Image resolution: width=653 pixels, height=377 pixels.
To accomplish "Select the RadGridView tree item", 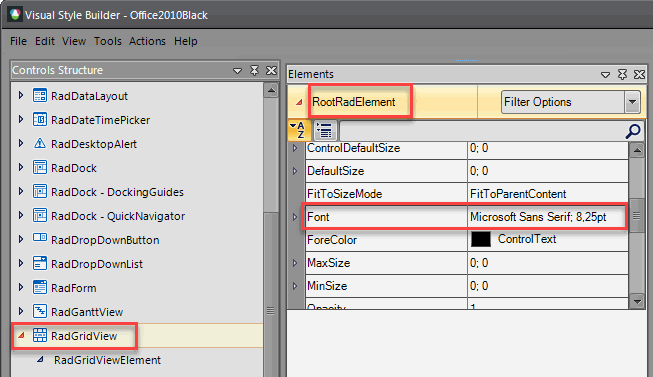I will (x=84, y=336).
